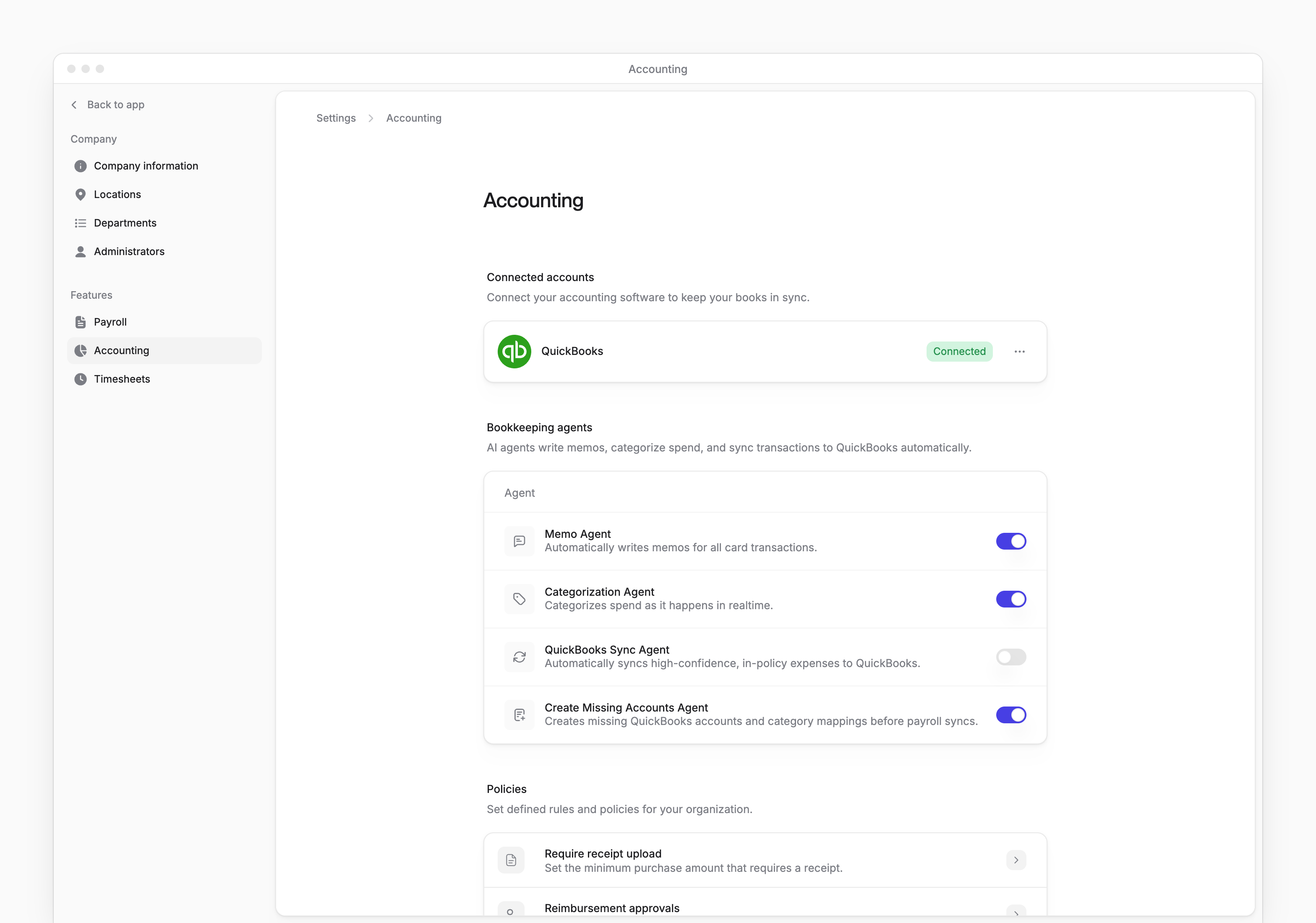Click the Company information info icon
The height and width of the screenshot is (923, 1316).
coord(80,166)
